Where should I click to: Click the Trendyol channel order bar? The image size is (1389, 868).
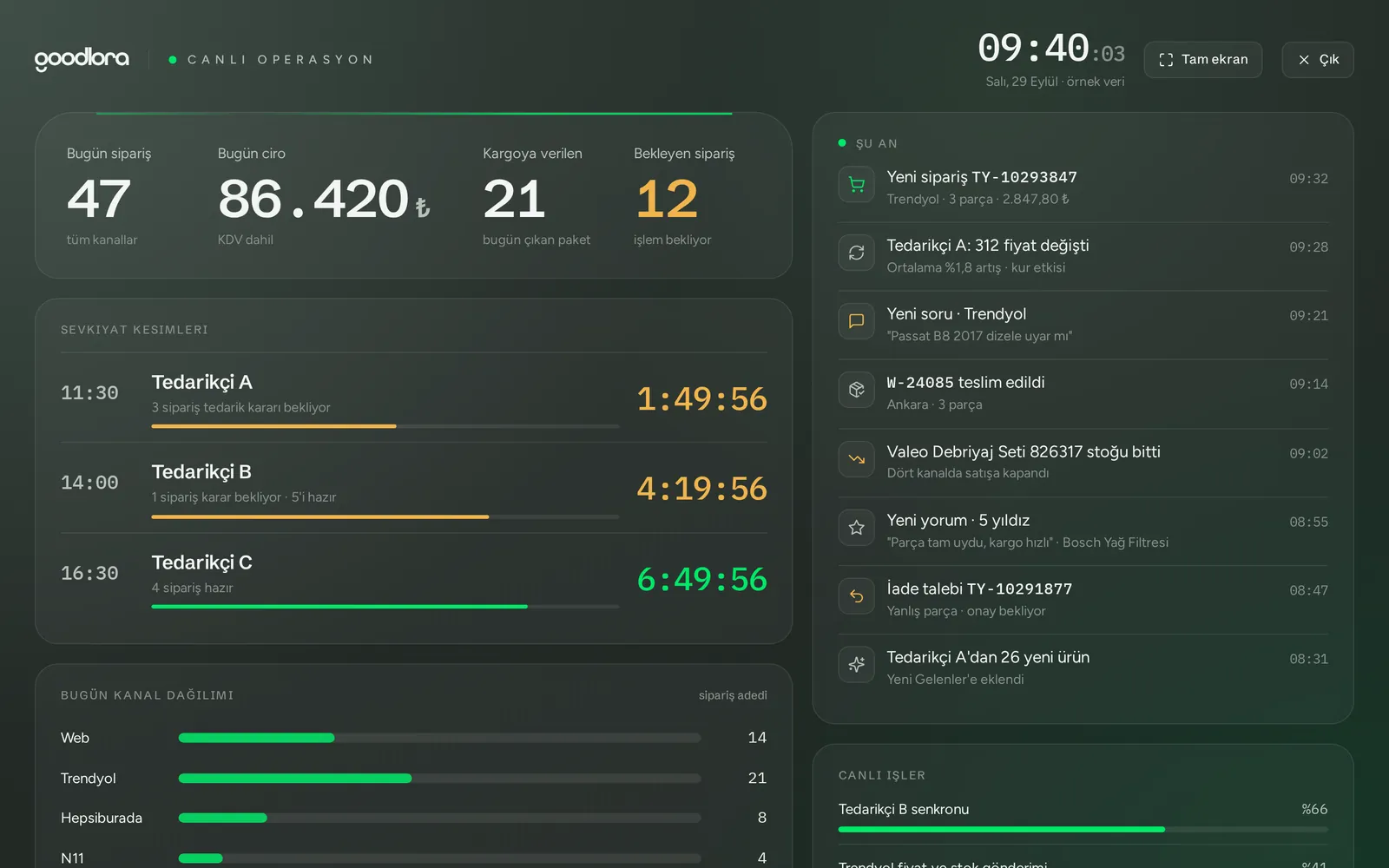(439, 779)
